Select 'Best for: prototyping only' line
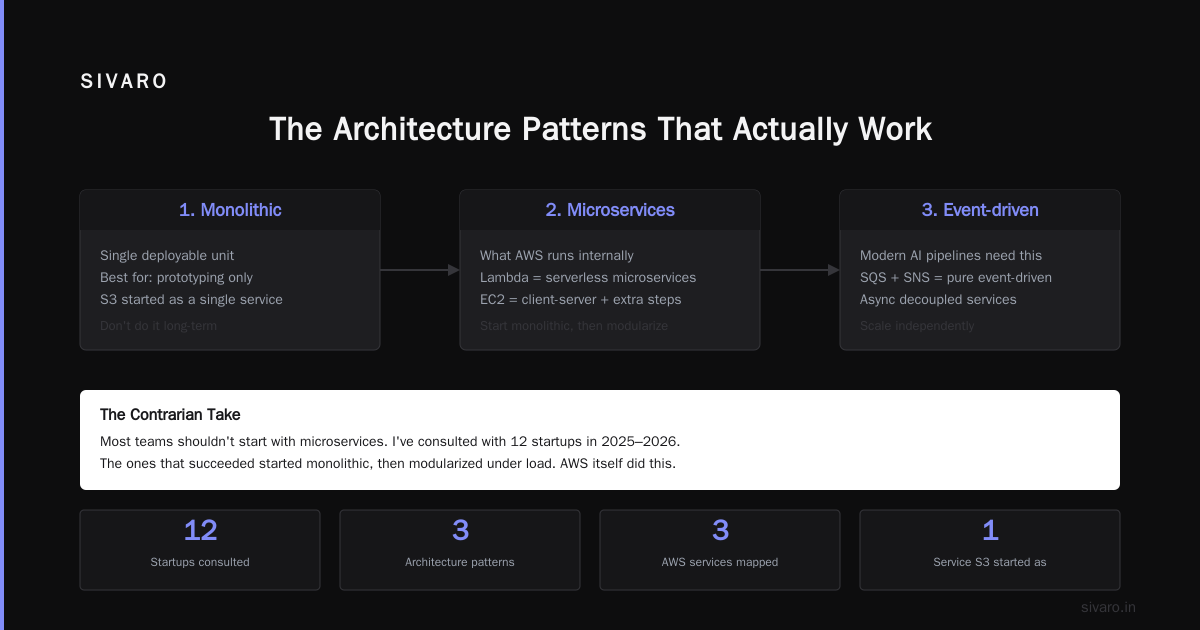 tap(176, 277)
